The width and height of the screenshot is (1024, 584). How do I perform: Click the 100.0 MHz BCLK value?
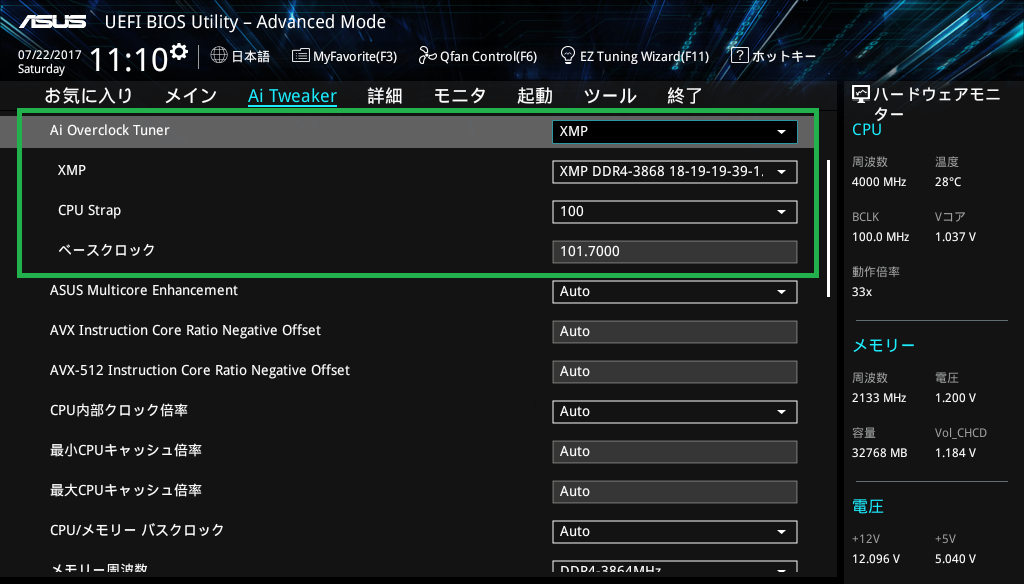[x=880, y=237]
